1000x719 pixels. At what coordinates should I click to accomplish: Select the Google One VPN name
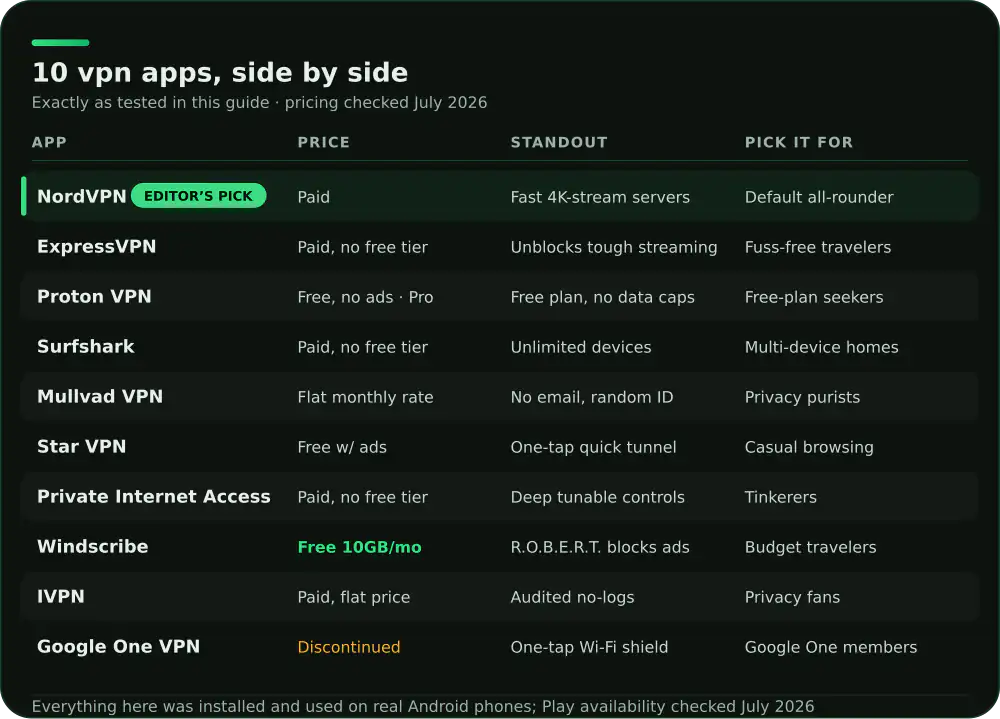coord(118,646)
